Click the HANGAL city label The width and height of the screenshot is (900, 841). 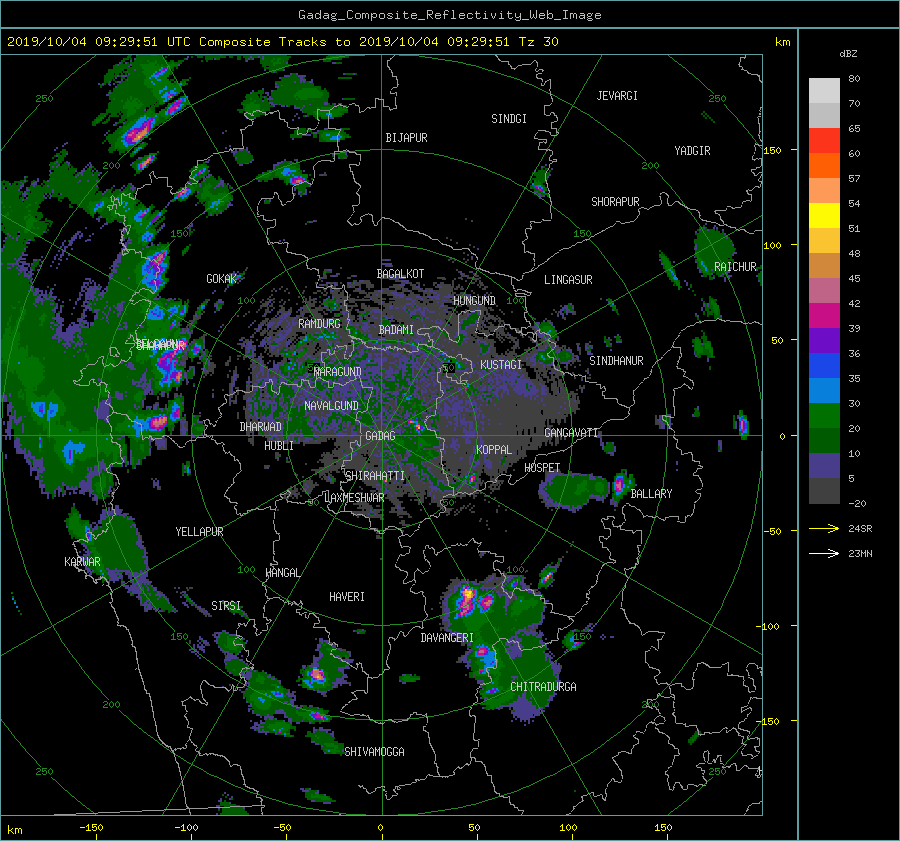coord(282,573)
